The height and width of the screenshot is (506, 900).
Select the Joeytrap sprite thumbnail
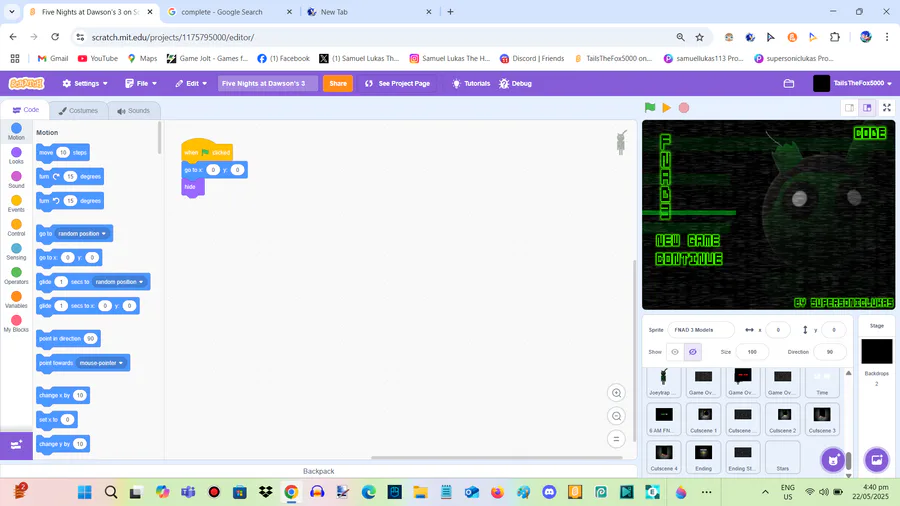tap(664, 382)
